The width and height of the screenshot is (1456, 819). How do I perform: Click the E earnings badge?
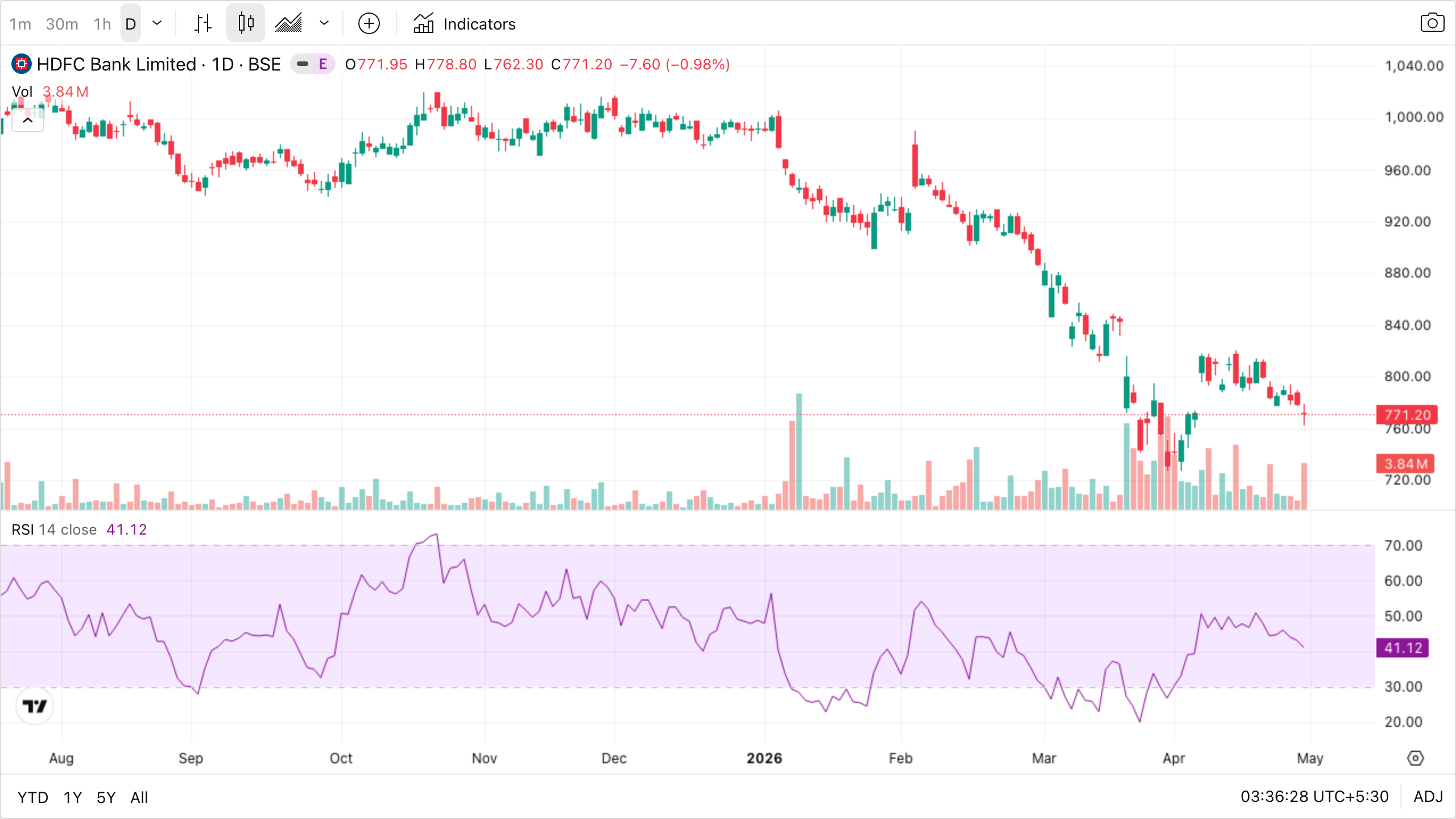tap(323, 64)
